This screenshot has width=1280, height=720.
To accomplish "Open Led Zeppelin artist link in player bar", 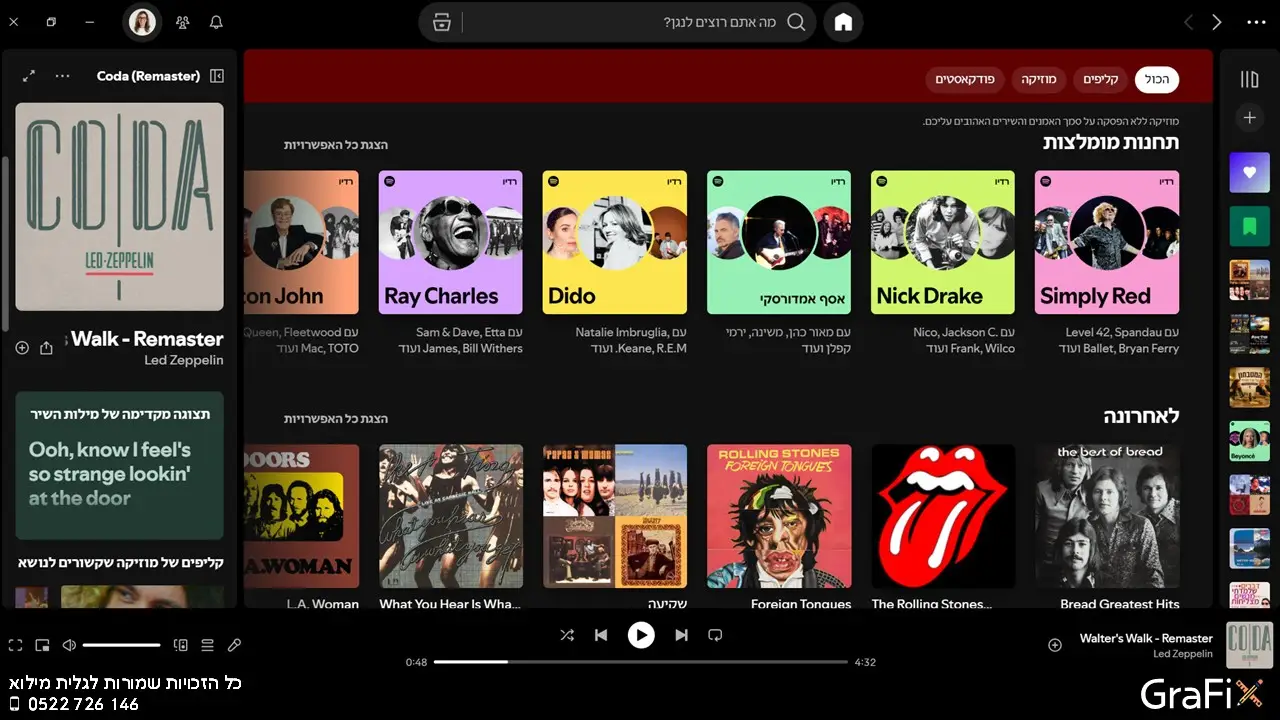I will click(1183, 654).
